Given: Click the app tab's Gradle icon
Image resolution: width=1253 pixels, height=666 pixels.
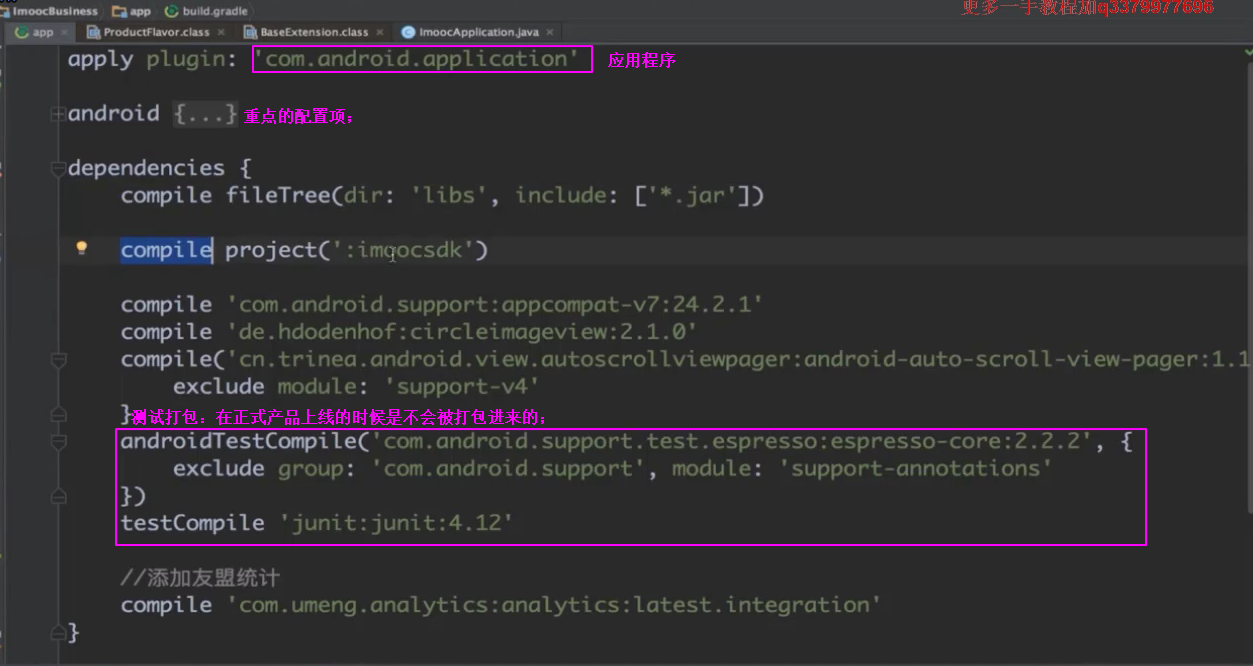Looking at the screenshot, I should [x=22, y=32].
